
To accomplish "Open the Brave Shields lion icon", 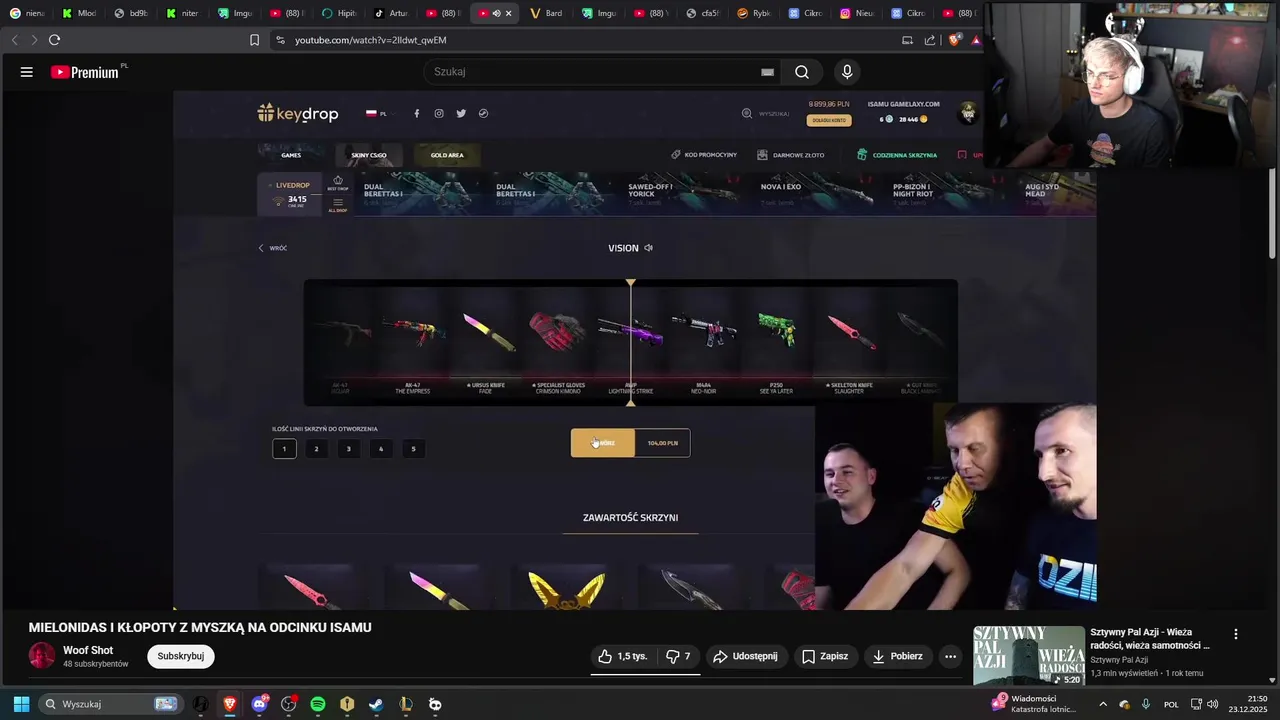I will pyautogui.click(x=954, y=40).
